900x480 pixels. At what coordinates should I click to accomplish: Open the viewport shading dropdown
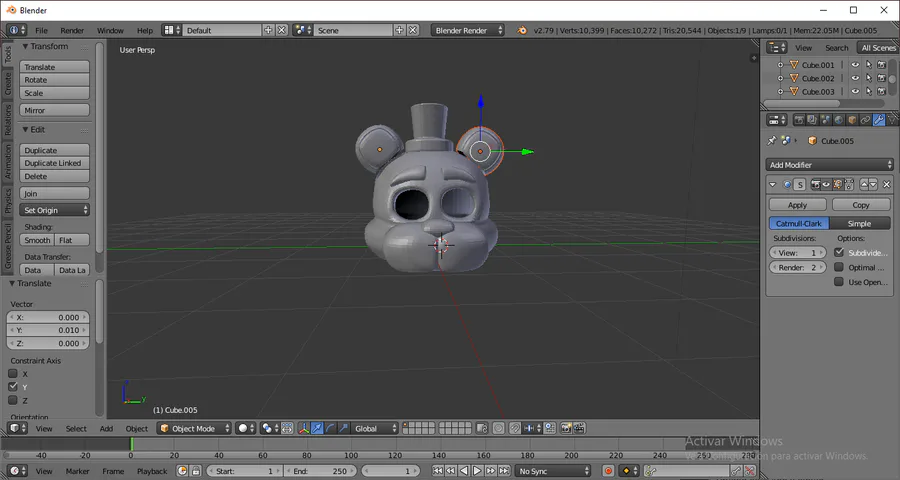click(246, 428)
